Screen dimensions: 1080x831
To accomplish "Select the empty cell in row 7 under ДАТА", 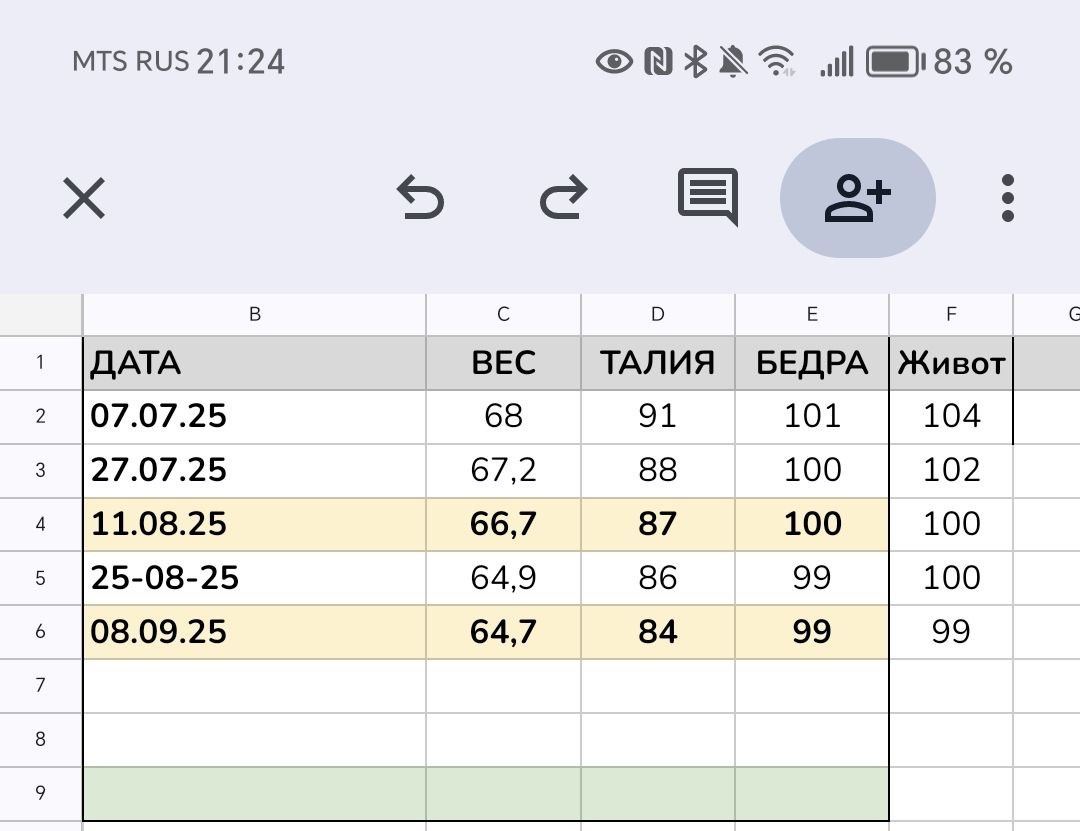I will coord(255,686).
